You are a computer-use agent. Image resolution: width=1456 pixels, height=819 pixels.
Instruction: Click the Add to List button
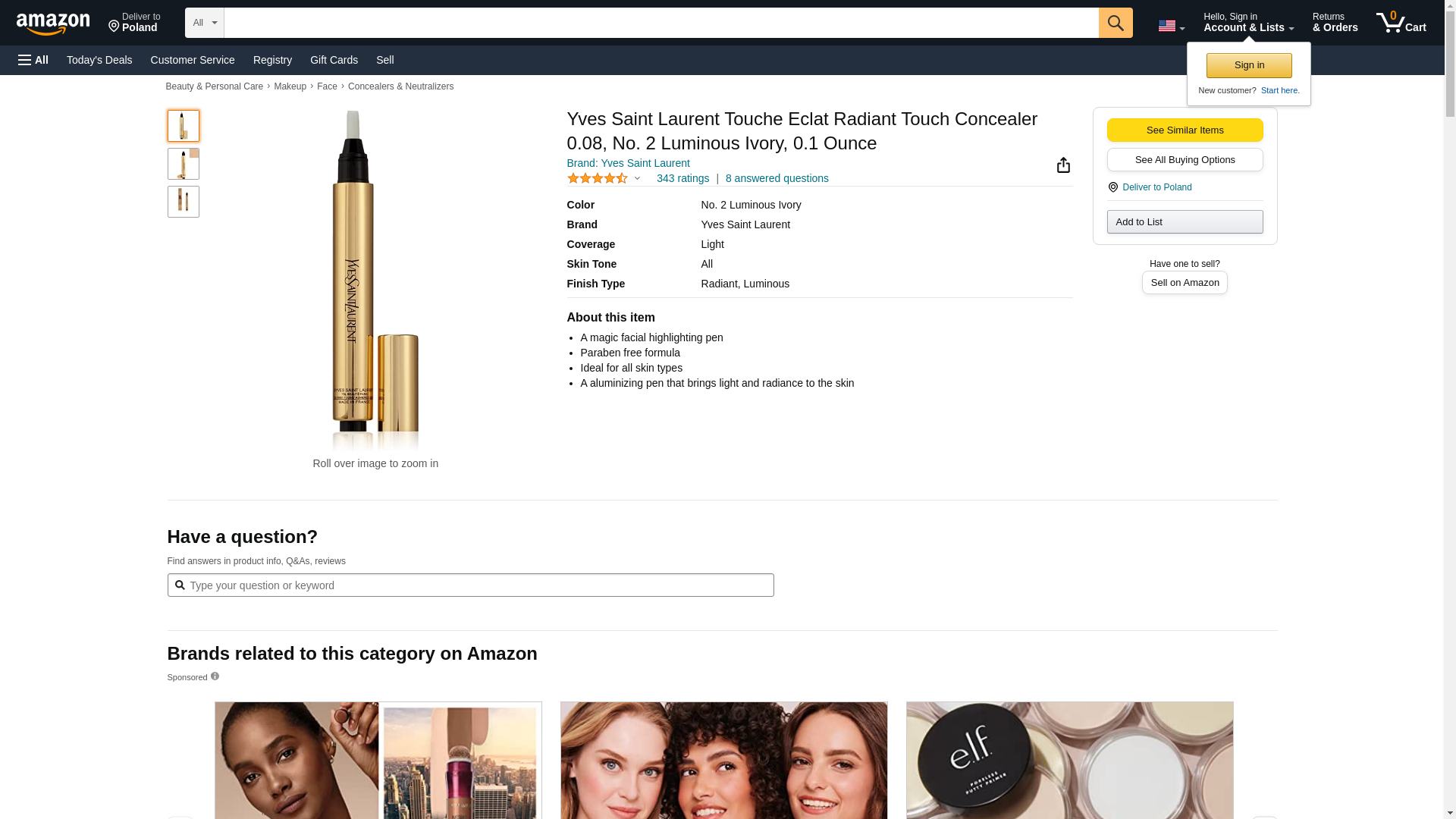1185,221
